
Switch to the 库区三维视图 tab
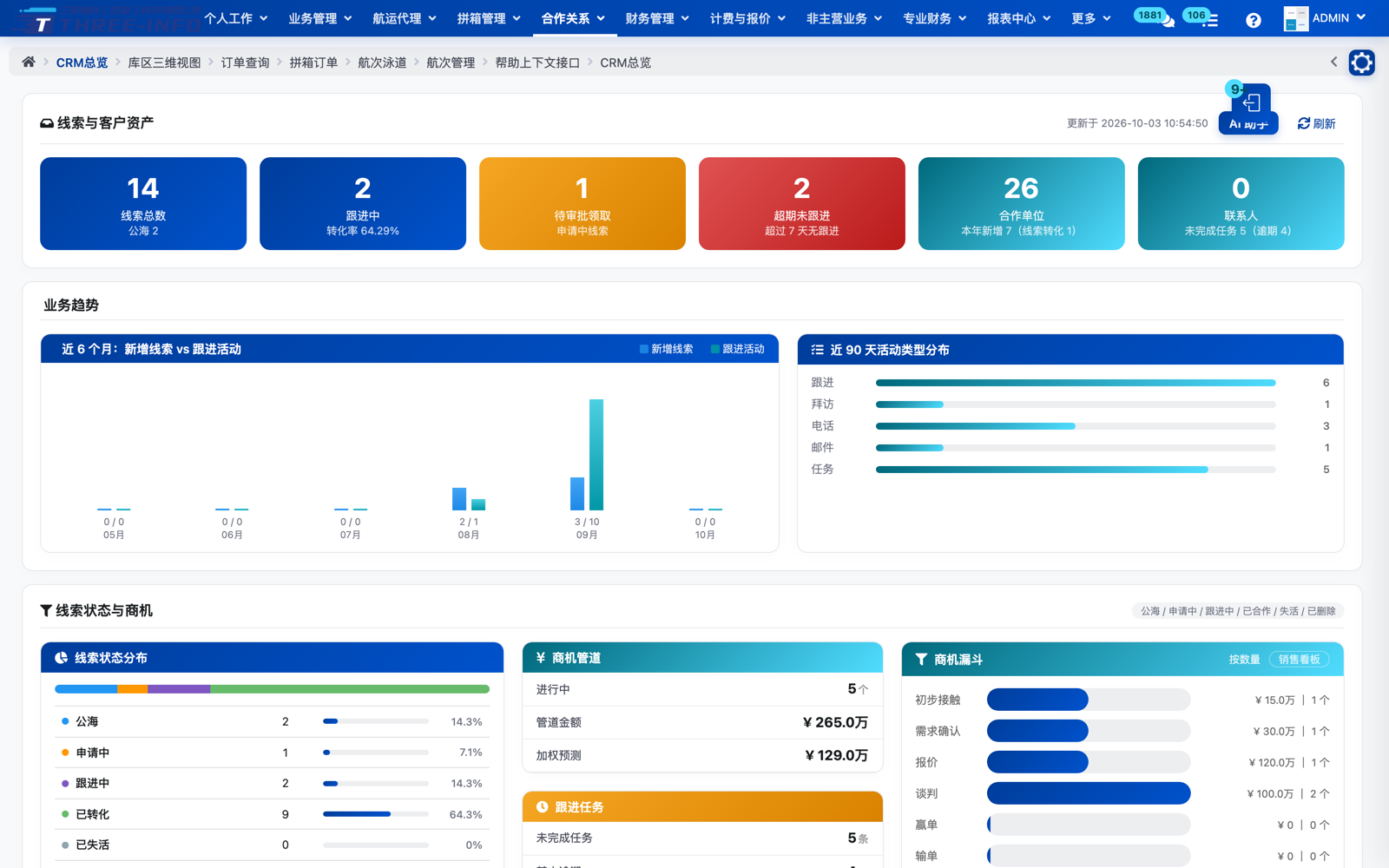[x=164, y=62]
